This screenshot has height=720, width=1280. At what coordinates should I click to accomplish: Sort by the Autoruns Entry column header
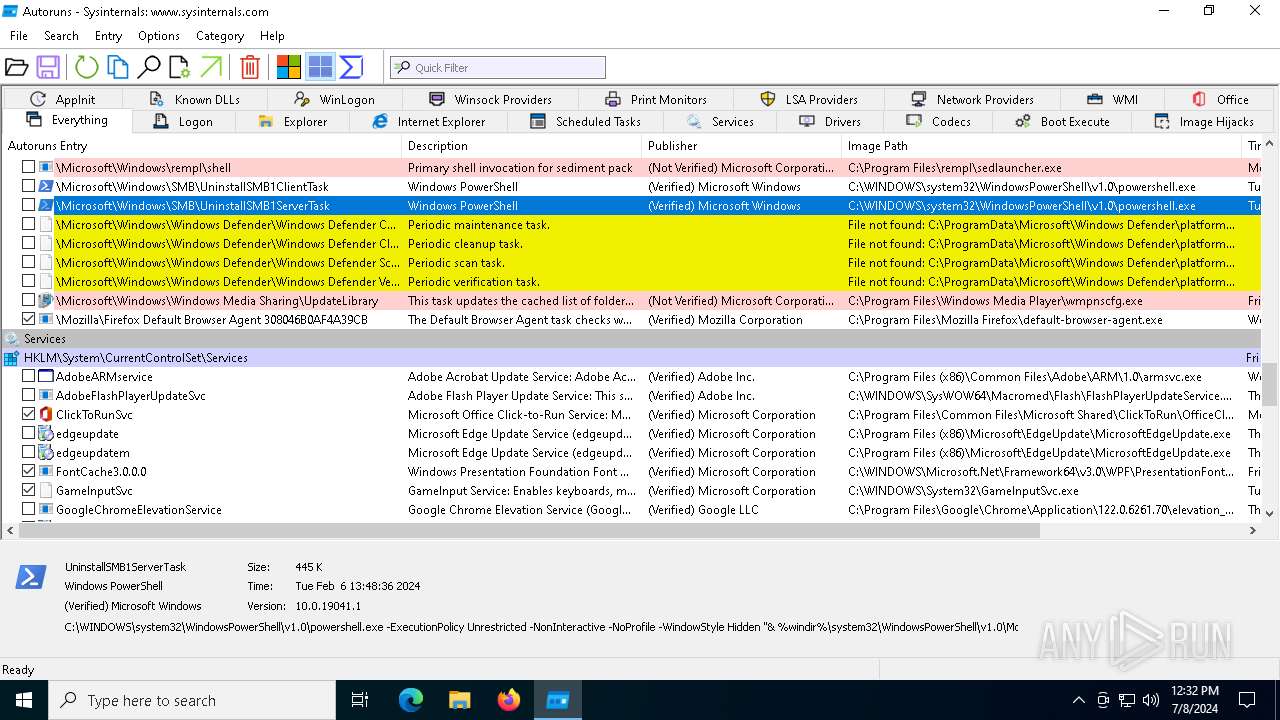(x=201, y=146)
